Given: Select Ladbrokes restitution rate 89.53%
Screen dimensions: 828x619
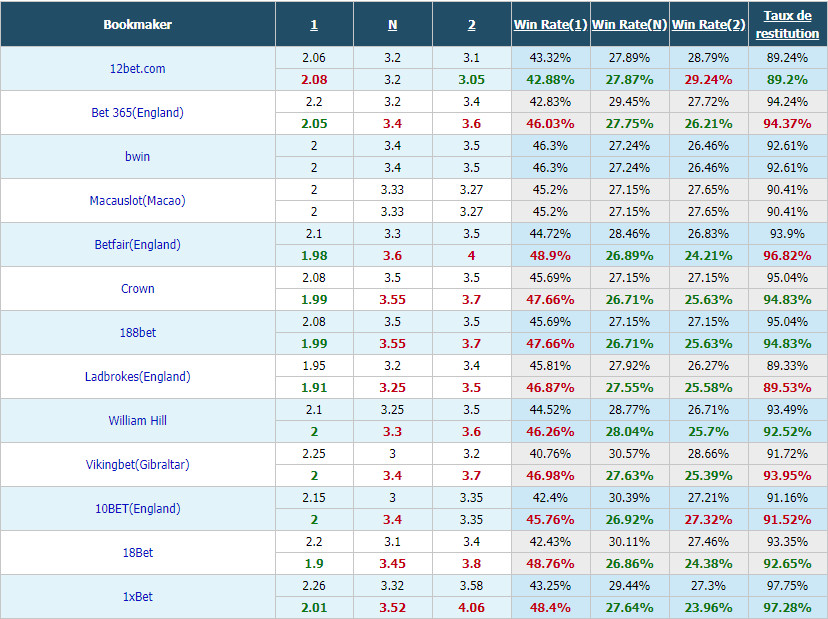Looking at the screenshot, I should (x=787, y=388).
